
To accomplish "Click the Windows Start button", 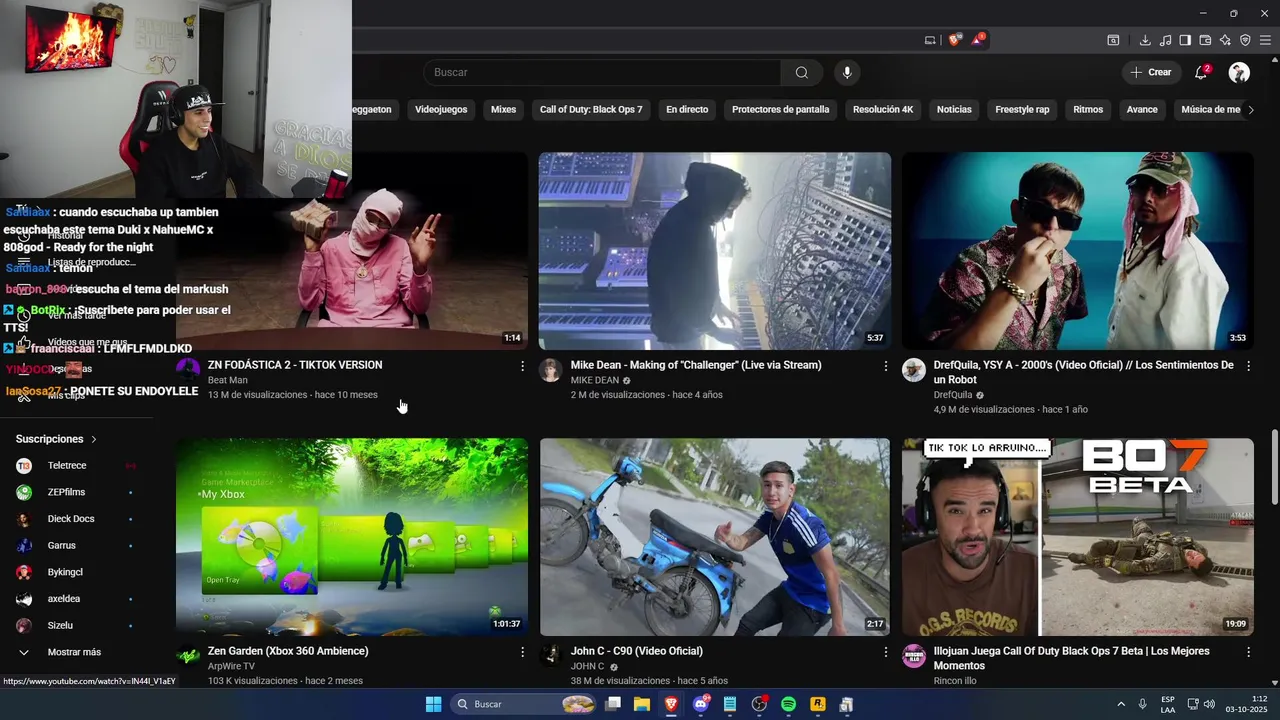I will tap(433, 704).
